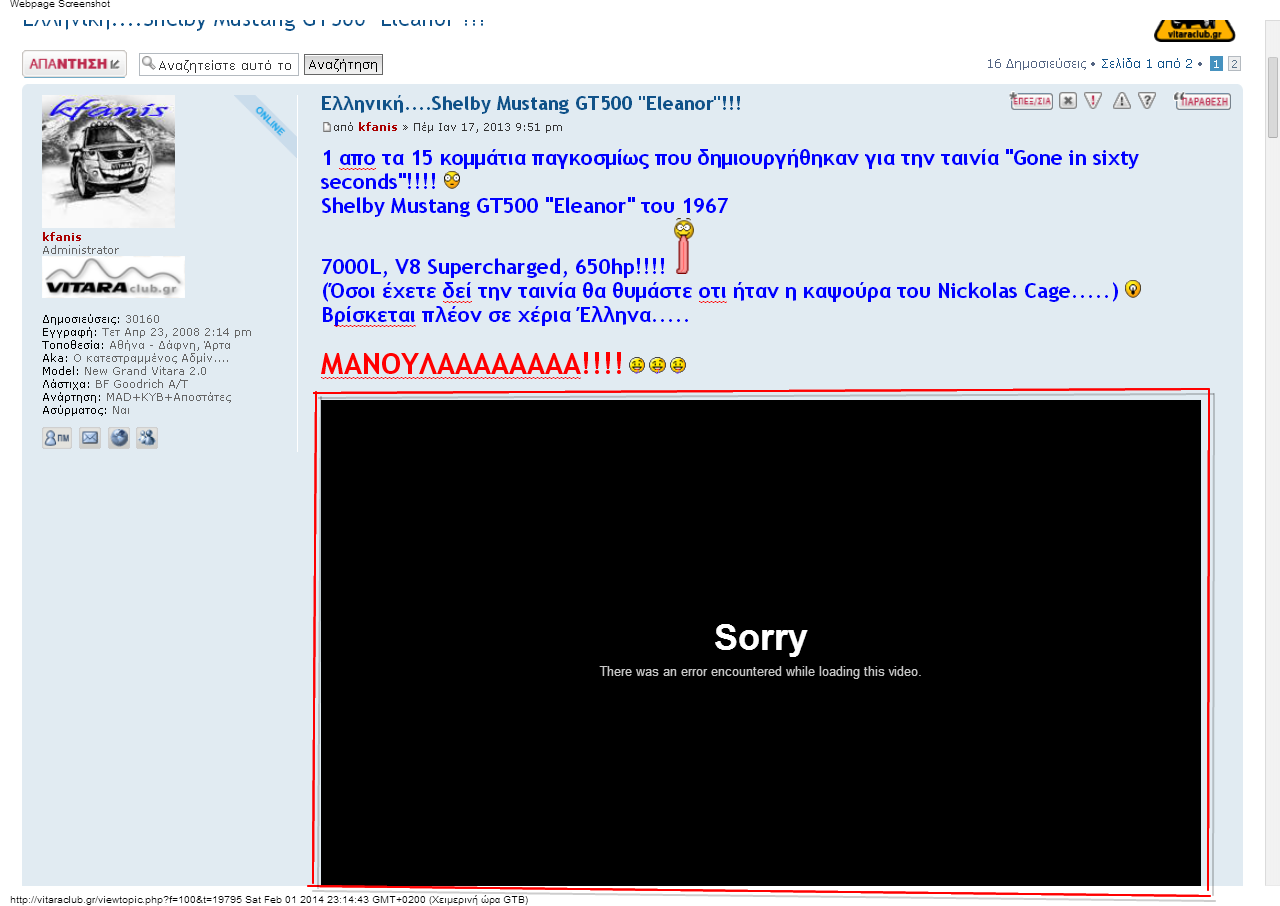
Task: Click the '16 Δημοσιεύσεις' text
Action: point(1036,64)
